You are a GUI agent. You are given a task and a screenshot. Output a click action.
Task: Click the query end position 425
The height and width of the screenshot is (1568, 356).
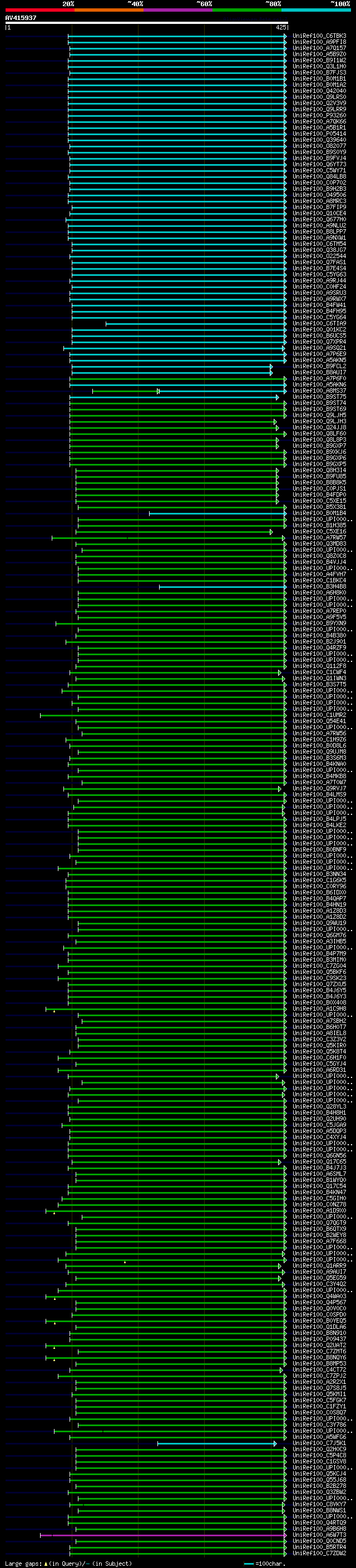coord(280,27)
